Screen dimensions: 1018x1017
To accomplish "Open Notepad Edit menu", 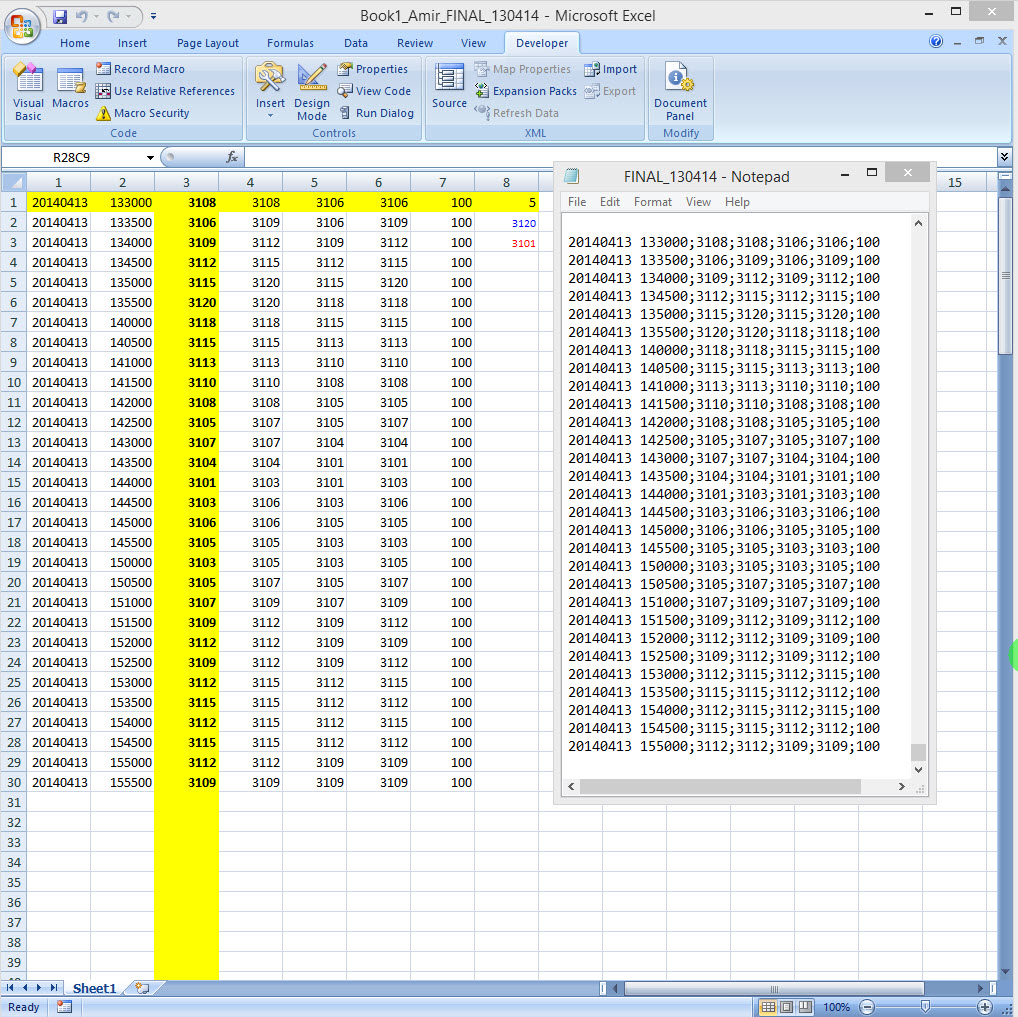I will pos(610,202).
